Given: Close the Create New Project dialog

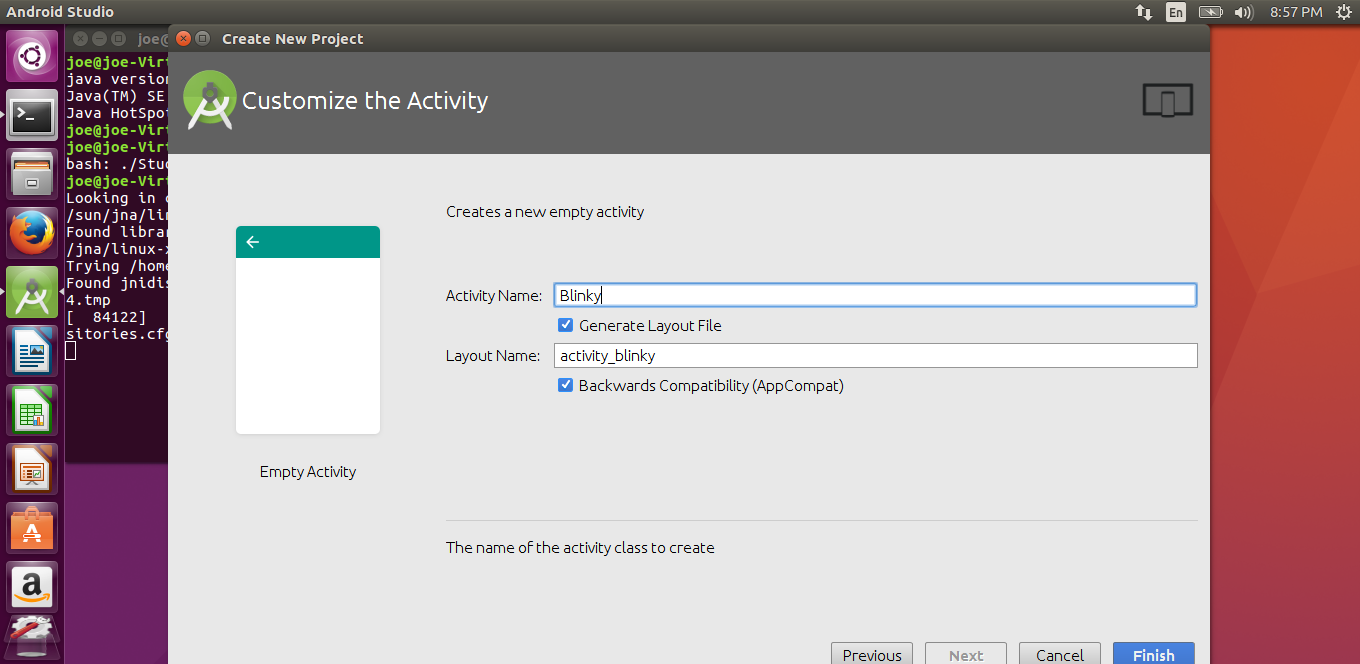Looking at the screenshot, I should [x=183, y=39].
